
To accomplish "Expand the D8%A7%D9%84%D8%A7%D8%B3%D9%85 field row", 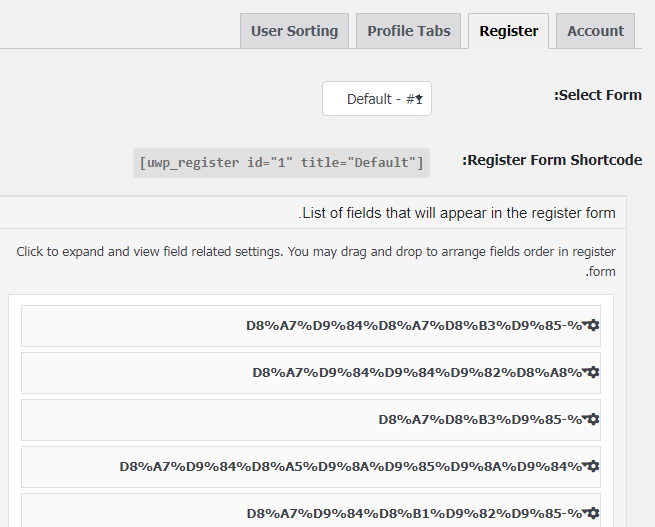I will (311, 326).
